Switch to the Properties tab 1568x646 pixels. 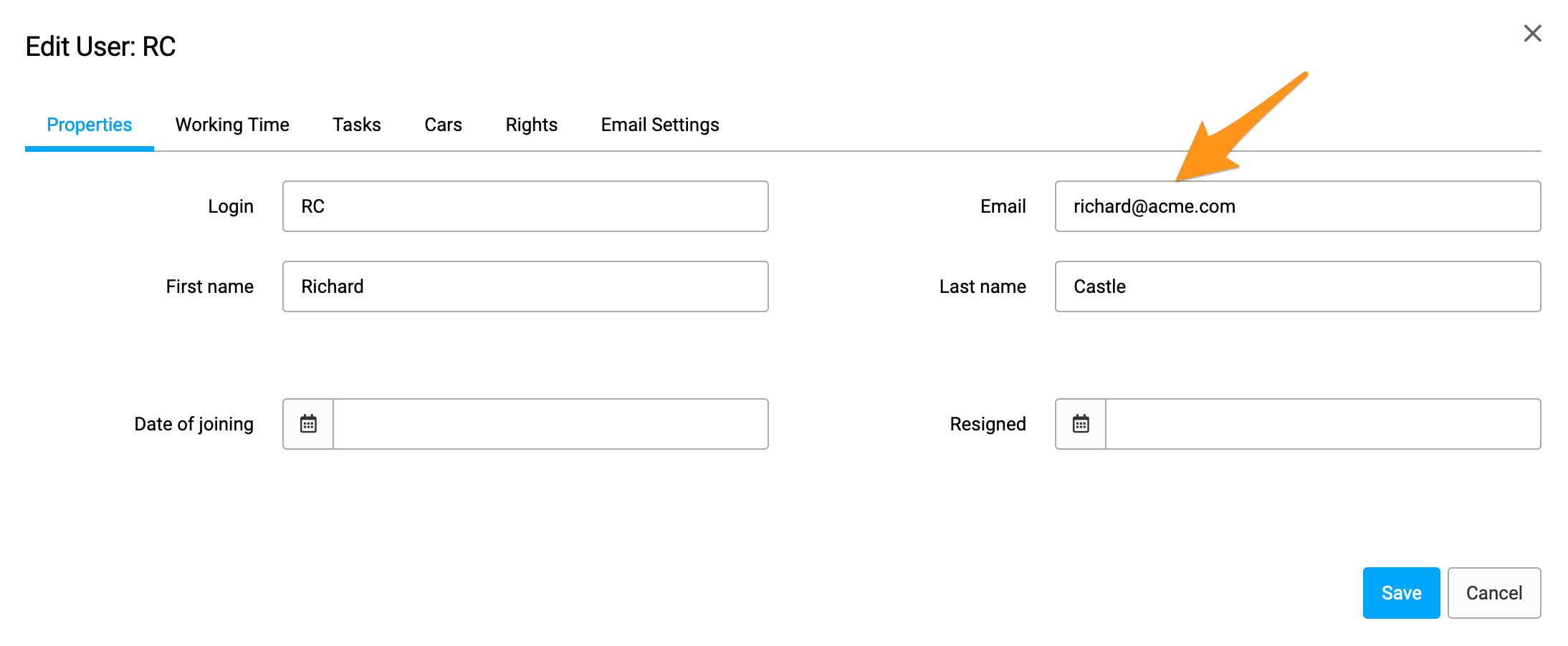point(90,125)
